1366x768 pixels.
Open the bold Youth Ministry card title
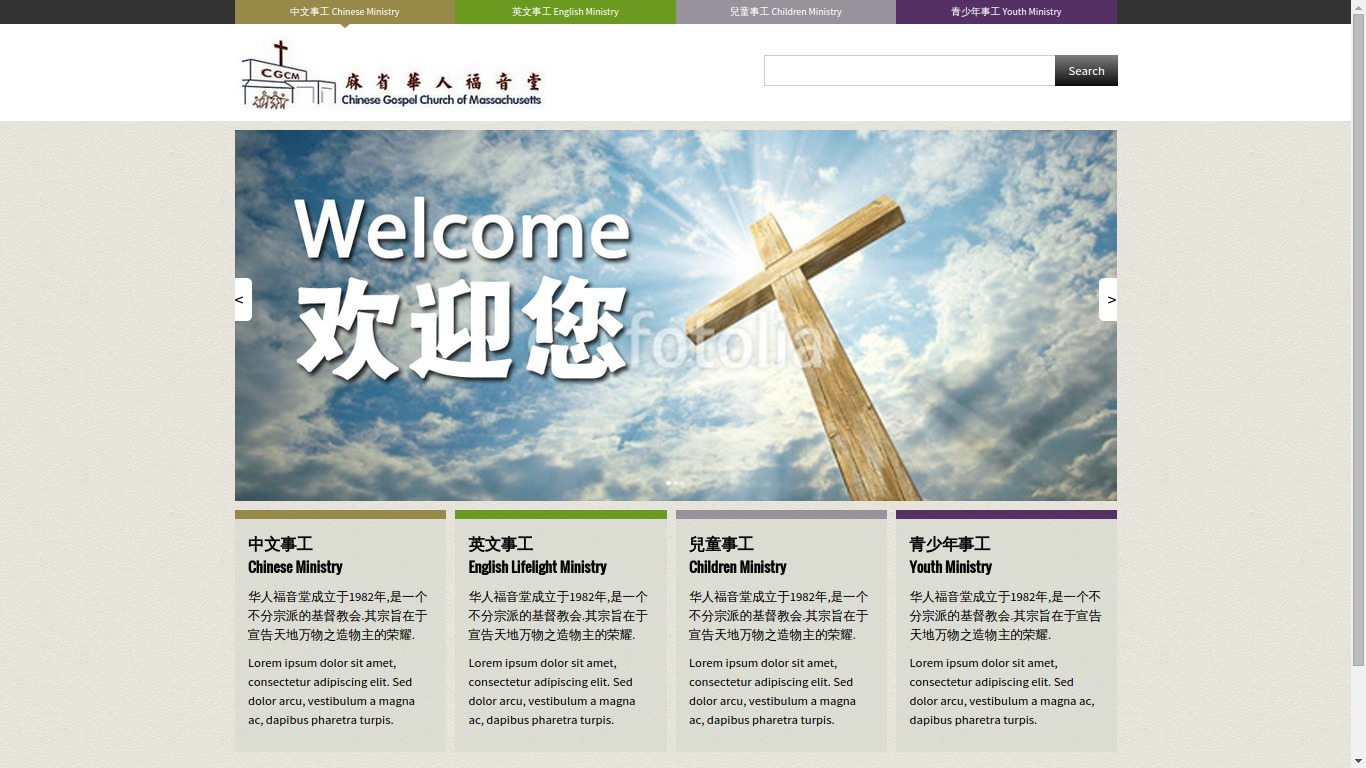coord(951,567)
